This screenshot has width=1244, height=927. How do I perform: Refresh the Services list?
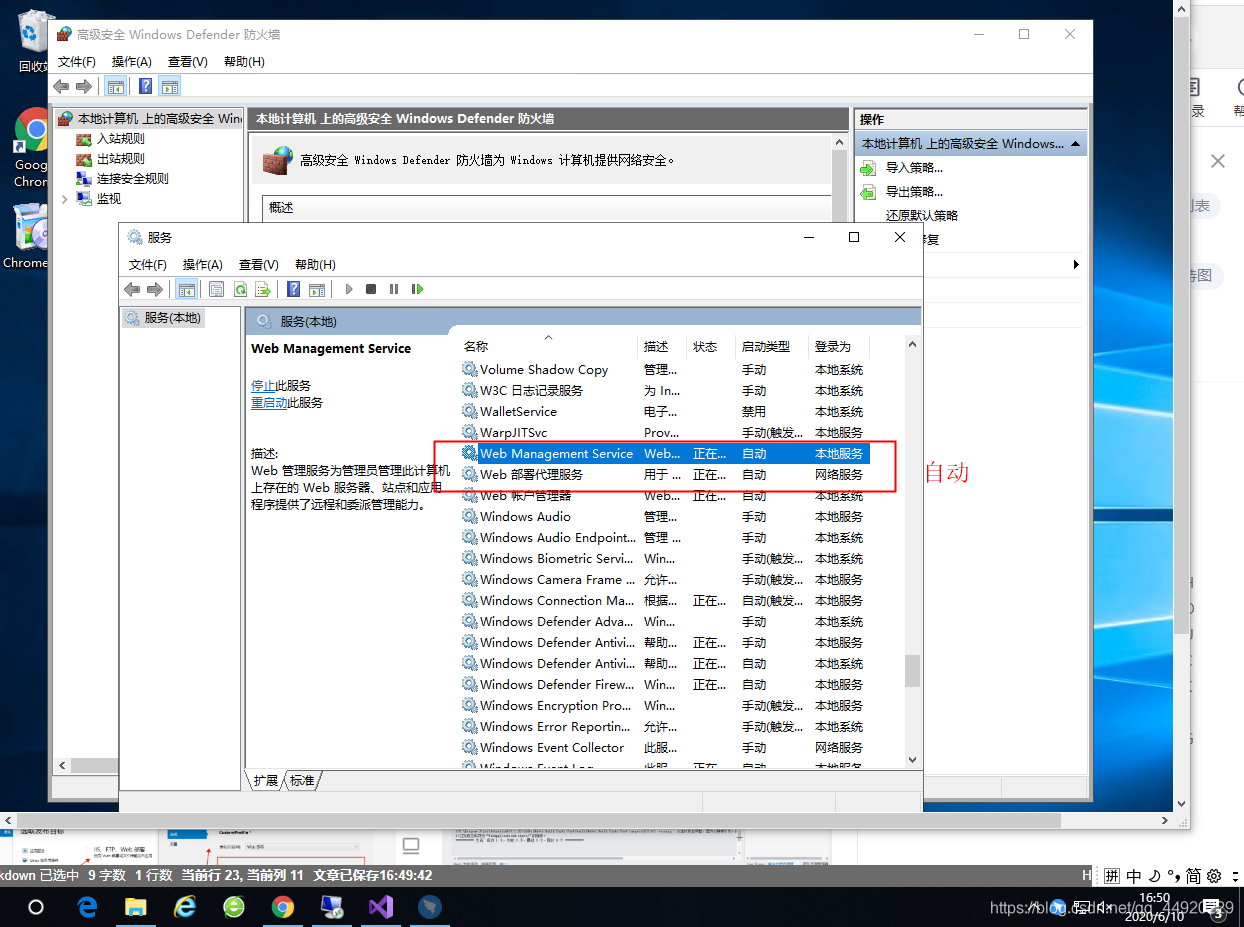point(240,289)
